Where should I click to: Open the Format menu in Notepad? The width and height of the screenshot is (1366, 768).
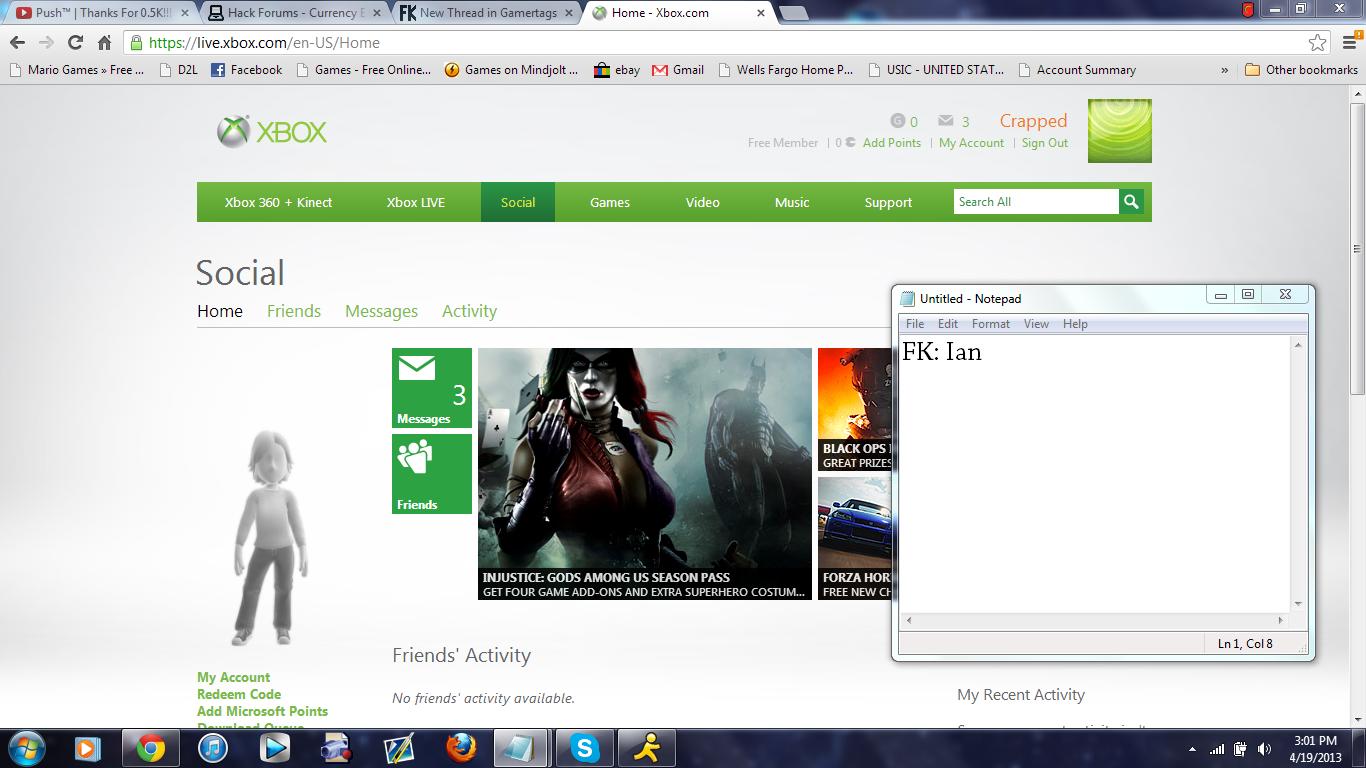(x=991, y=324)
